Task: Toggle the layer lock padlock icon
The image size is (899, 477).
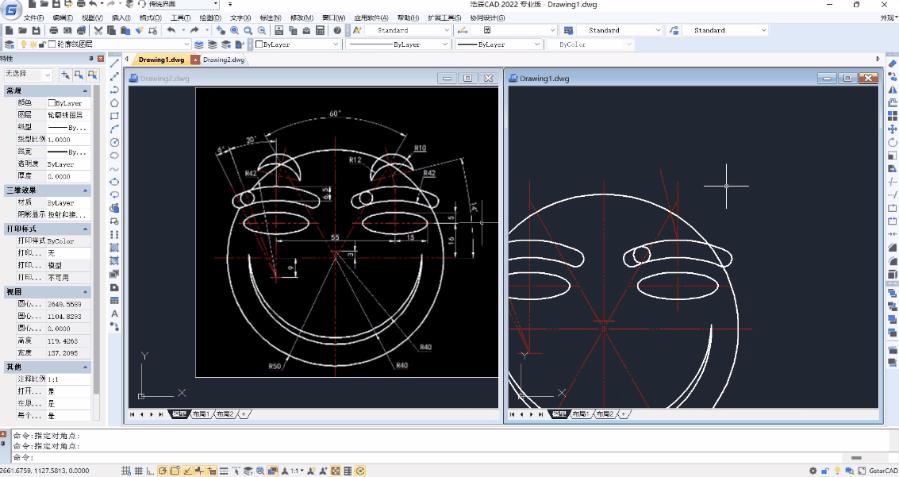Action: tap(41, 45)
